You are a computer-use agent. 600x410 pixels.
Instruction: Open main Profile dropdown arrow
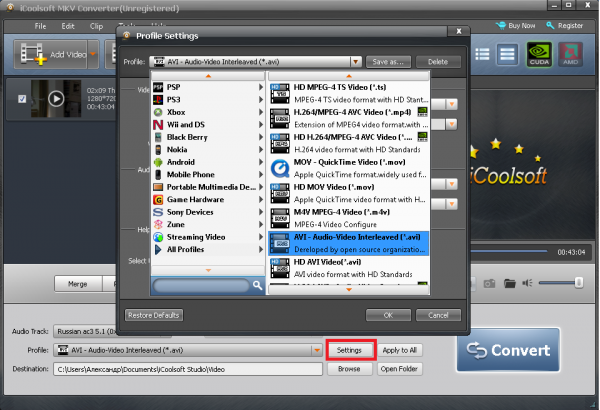point(317,350)
